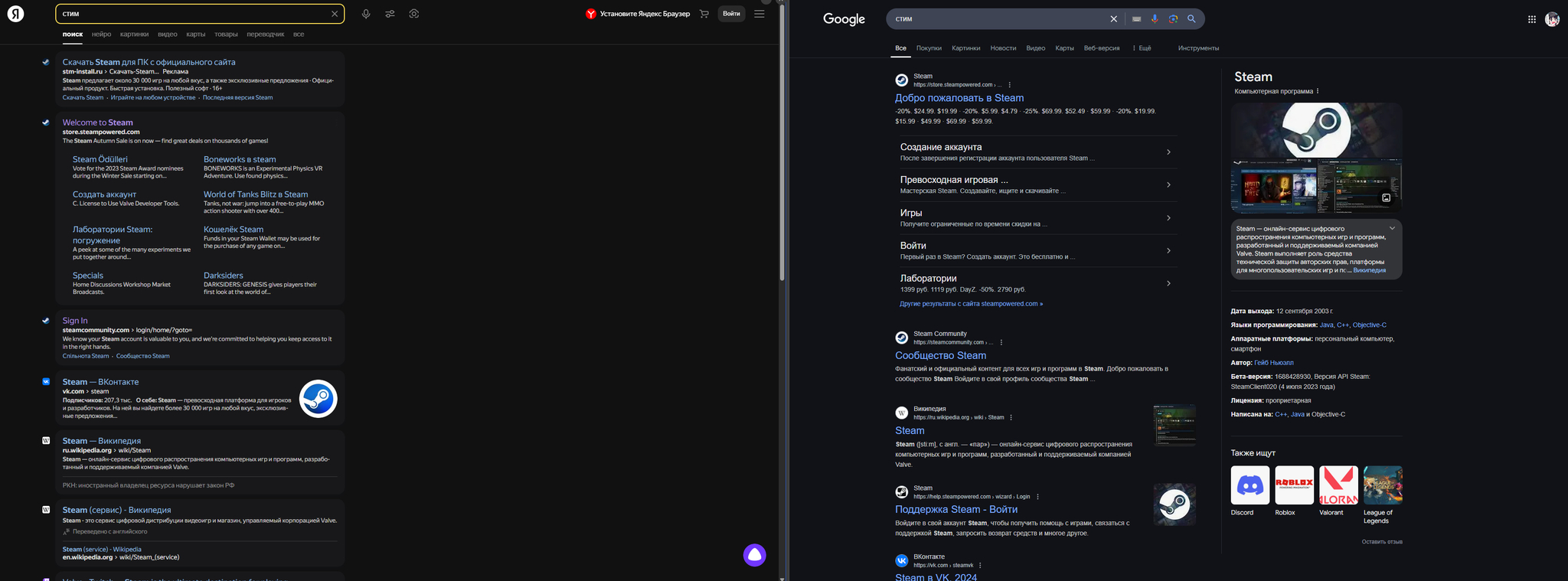Open Yandex search settings sliders icon
Screen dimensions: 1568x581
[390, 14]
